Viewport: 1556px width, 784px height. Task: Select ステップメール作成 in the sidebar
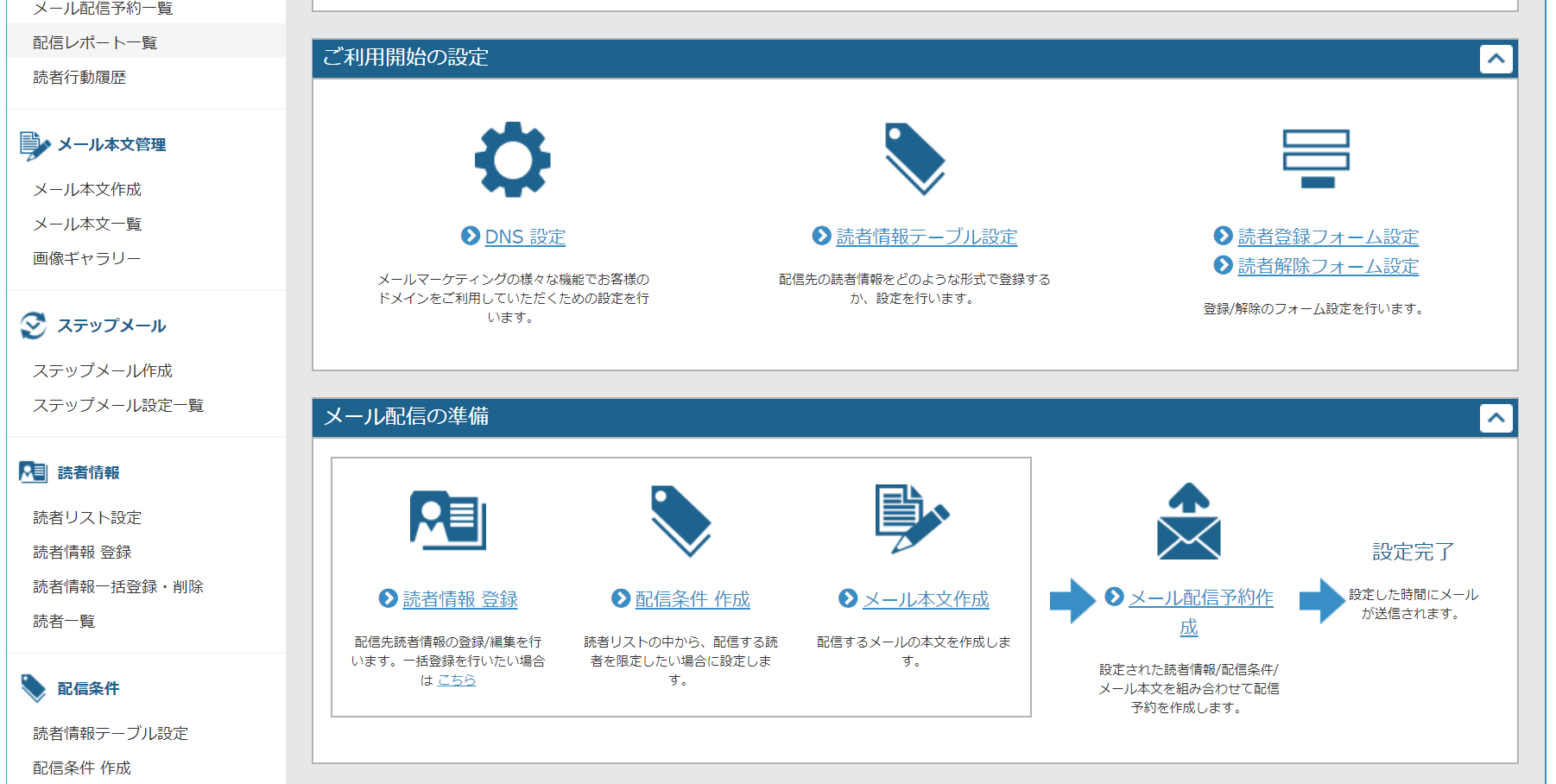point(103,370)
